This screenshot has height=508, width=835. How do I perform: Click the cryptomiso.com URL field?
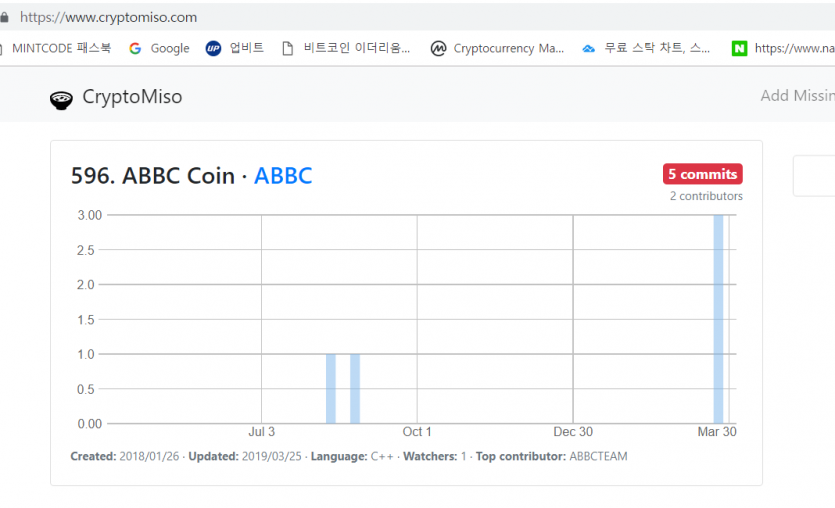tap(108, 18)
